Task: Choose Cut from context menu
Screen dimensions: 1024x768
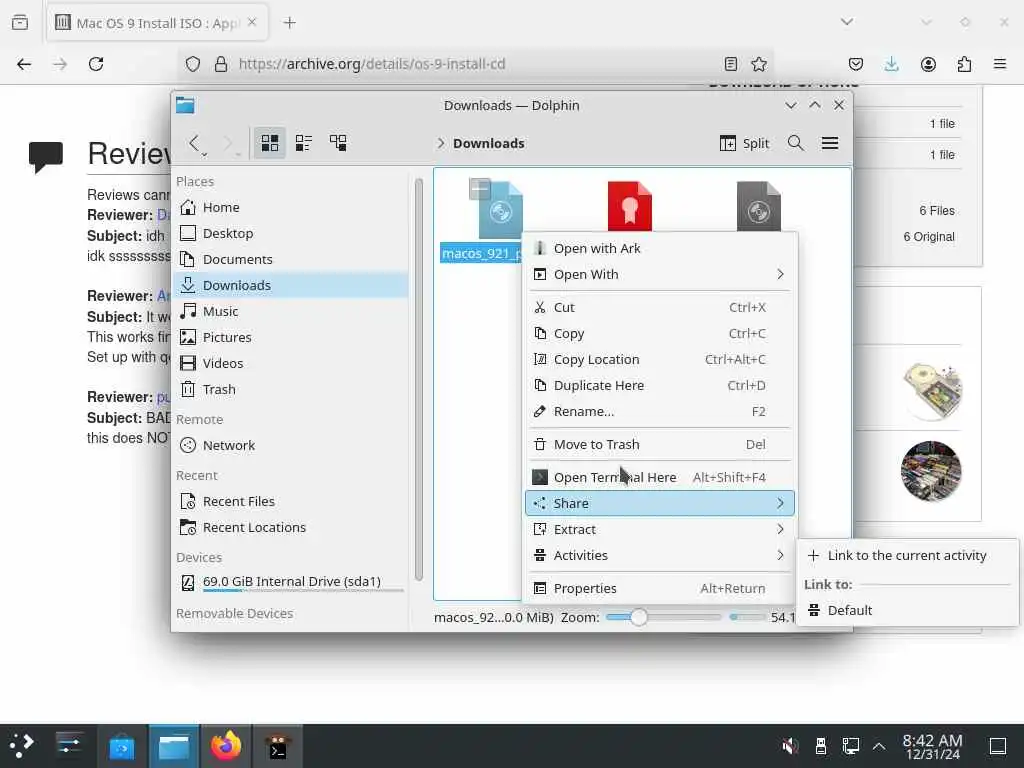Action: (660, 308)
